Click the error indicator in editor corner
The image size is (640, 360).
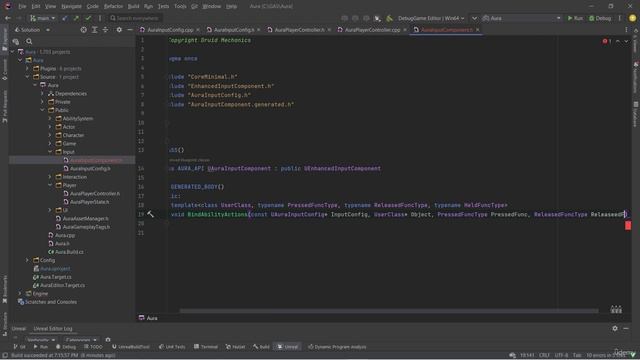pos(607,41)
